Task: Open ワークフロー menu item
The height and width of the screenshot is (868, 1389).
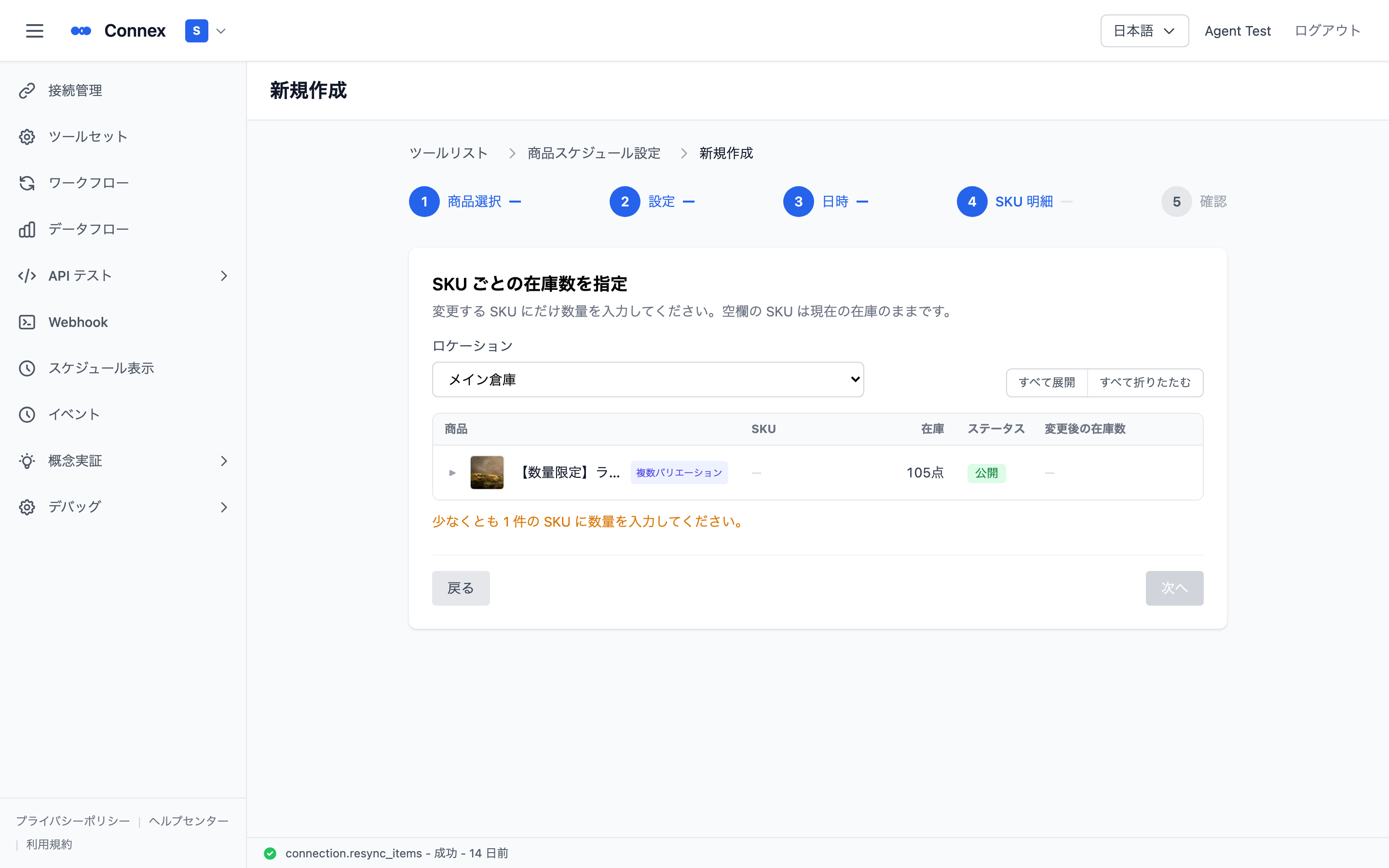Action: pos(123,183)
